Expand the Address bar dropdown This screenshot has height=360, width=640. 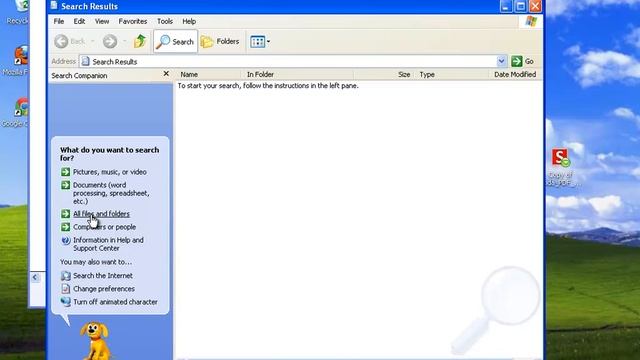pos(501,61)
